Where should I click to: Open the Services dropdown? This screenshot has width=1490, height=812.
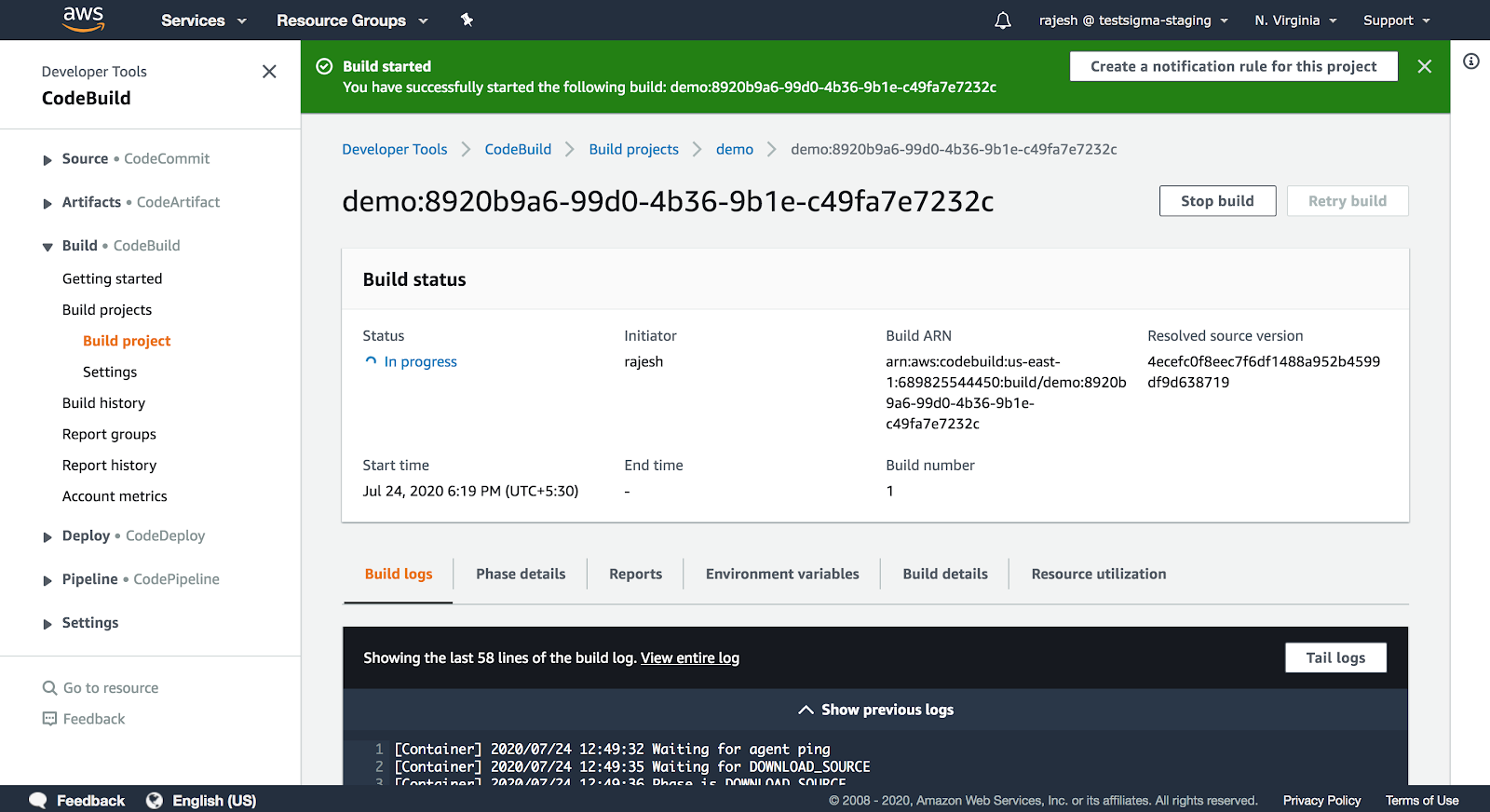203,20
